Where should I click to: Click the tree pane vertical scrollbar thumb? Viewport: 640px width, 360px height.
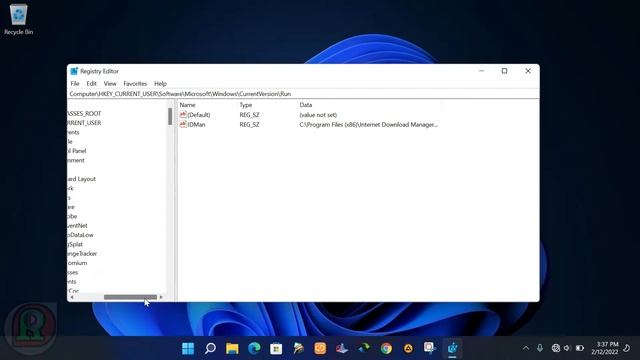(170, 116)
